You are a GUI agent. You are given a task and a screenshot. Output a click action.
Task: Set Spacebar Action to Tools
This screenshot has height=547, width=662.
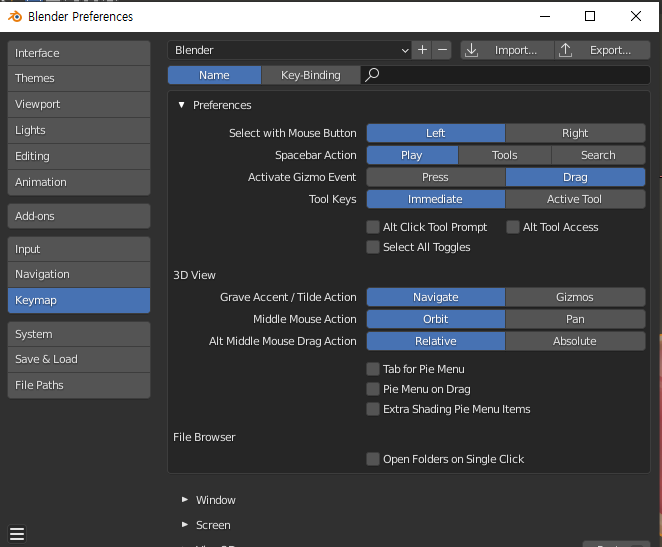coord(505,155)
